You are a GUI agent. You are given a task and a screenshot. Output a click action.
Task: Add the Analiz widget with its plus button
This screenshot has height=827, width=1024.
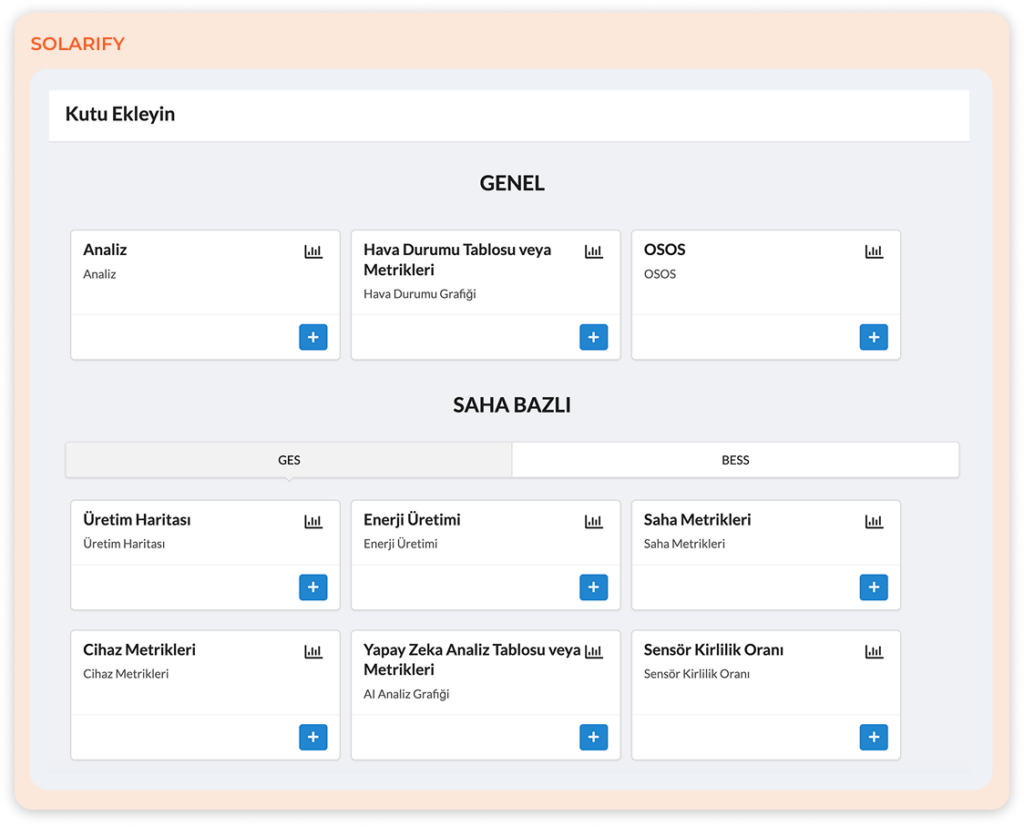pos(313,337)
